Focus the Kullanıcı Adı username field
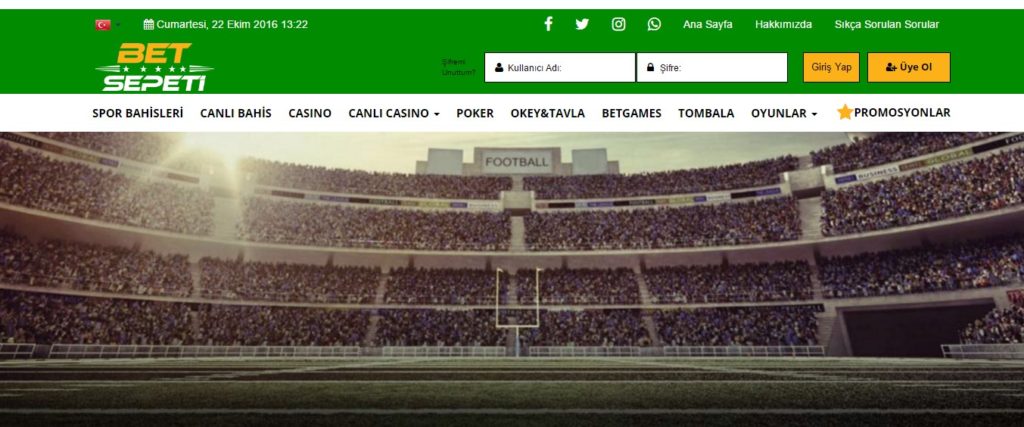Image resolution: width=1024 pixels, height=427 pixels. coord(560,67)
